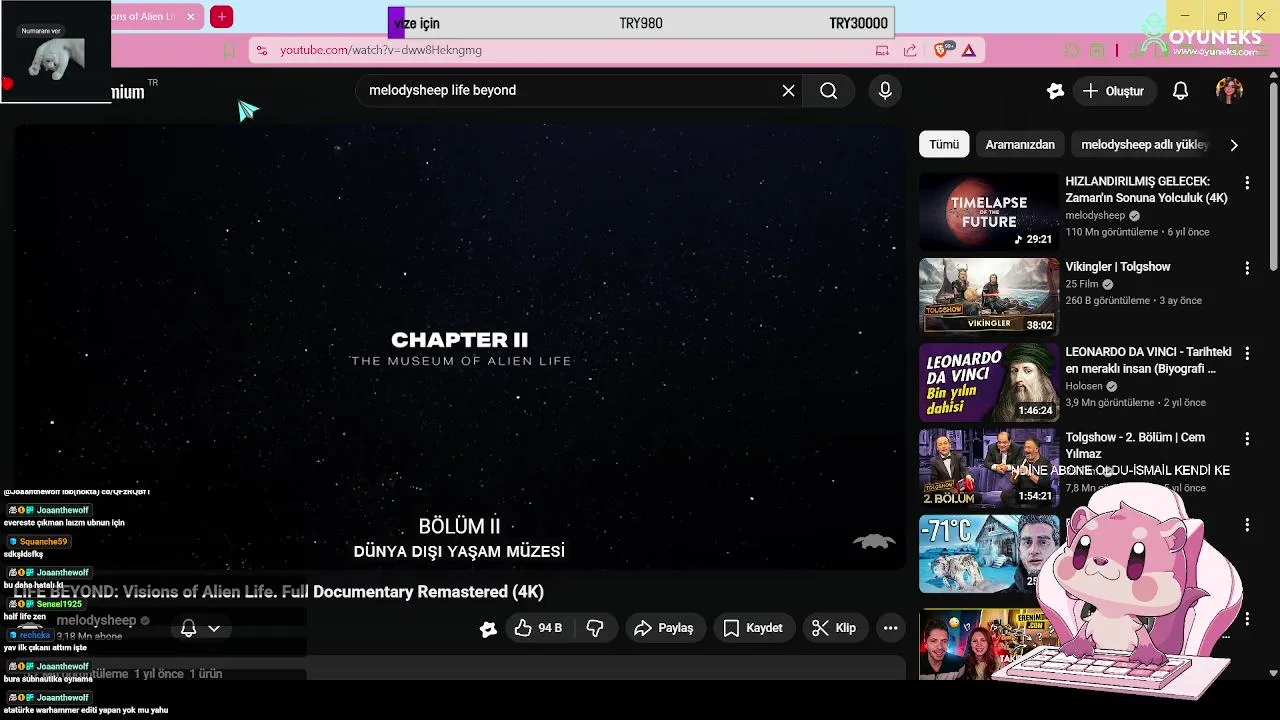Open the Timelapse of the Future thumbnail
Screen dimensions: 1280x720
[988, 212]
